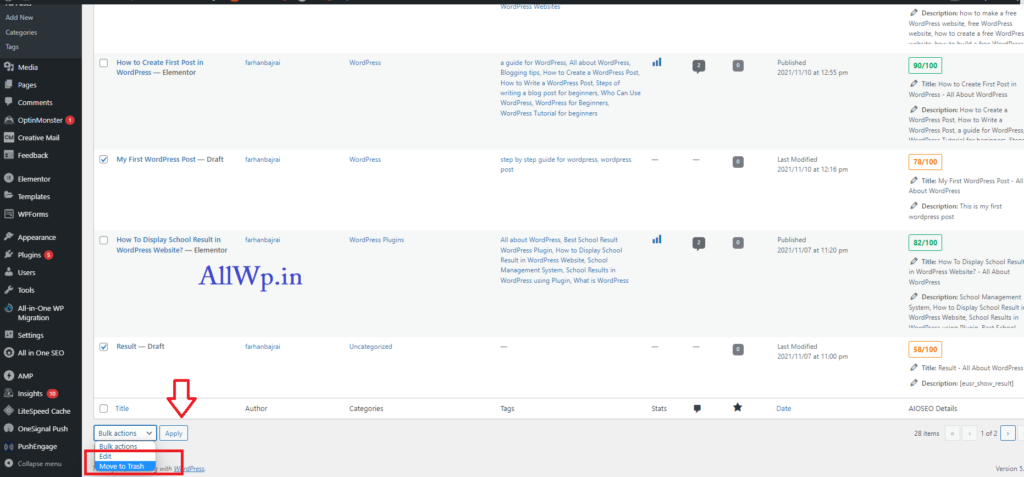Open How To Display School Result post link
This screenshot has height=477, width=1024.
[x=168, y=244]
